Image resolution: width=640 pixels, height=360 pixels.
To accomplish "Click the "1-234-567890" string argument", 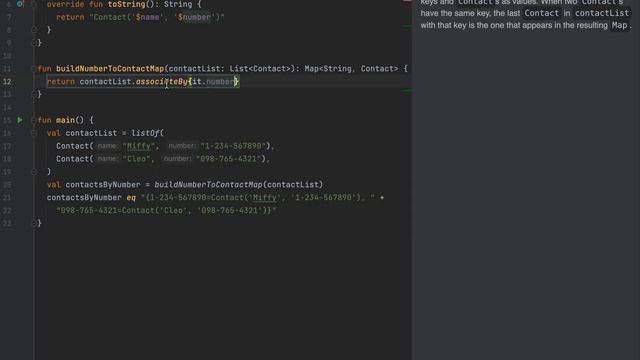I will 233,146.
